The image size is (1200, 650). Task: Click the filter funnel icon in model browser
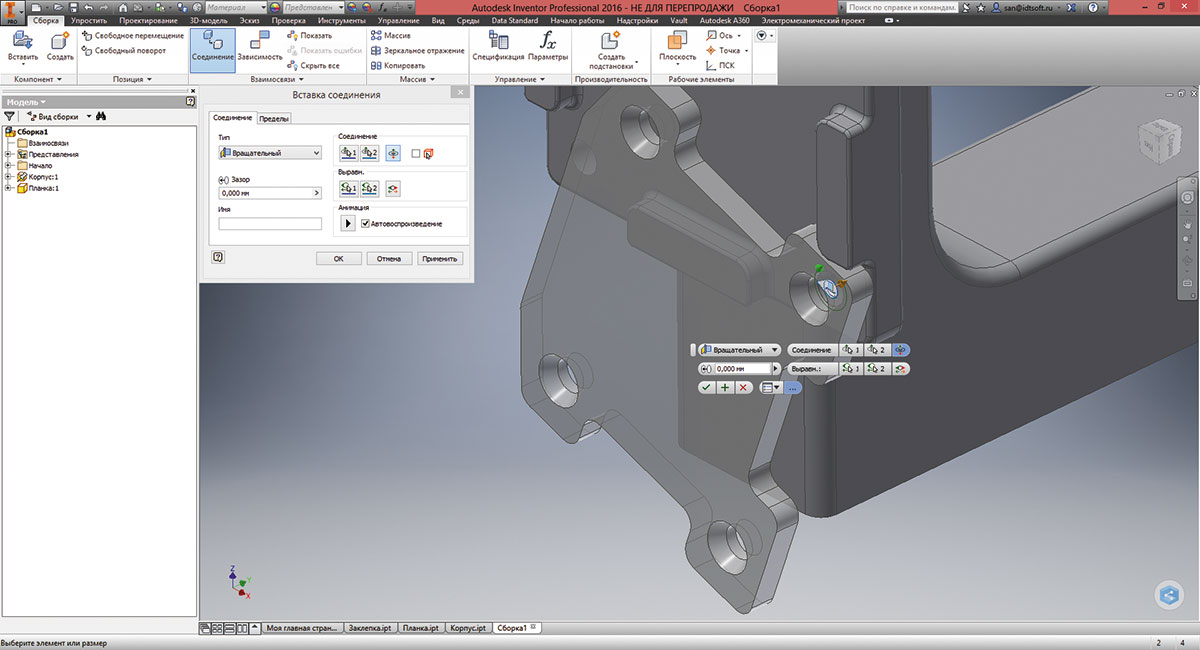coord(10,116)
